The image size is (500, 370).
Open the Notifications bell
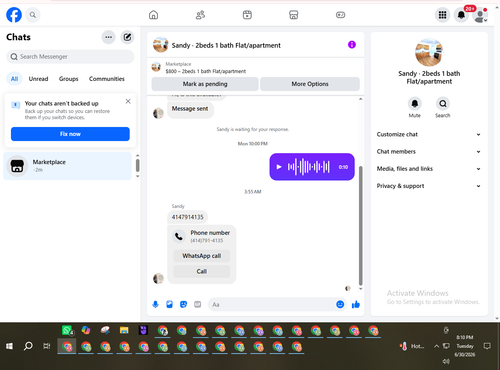click(461, 15)
